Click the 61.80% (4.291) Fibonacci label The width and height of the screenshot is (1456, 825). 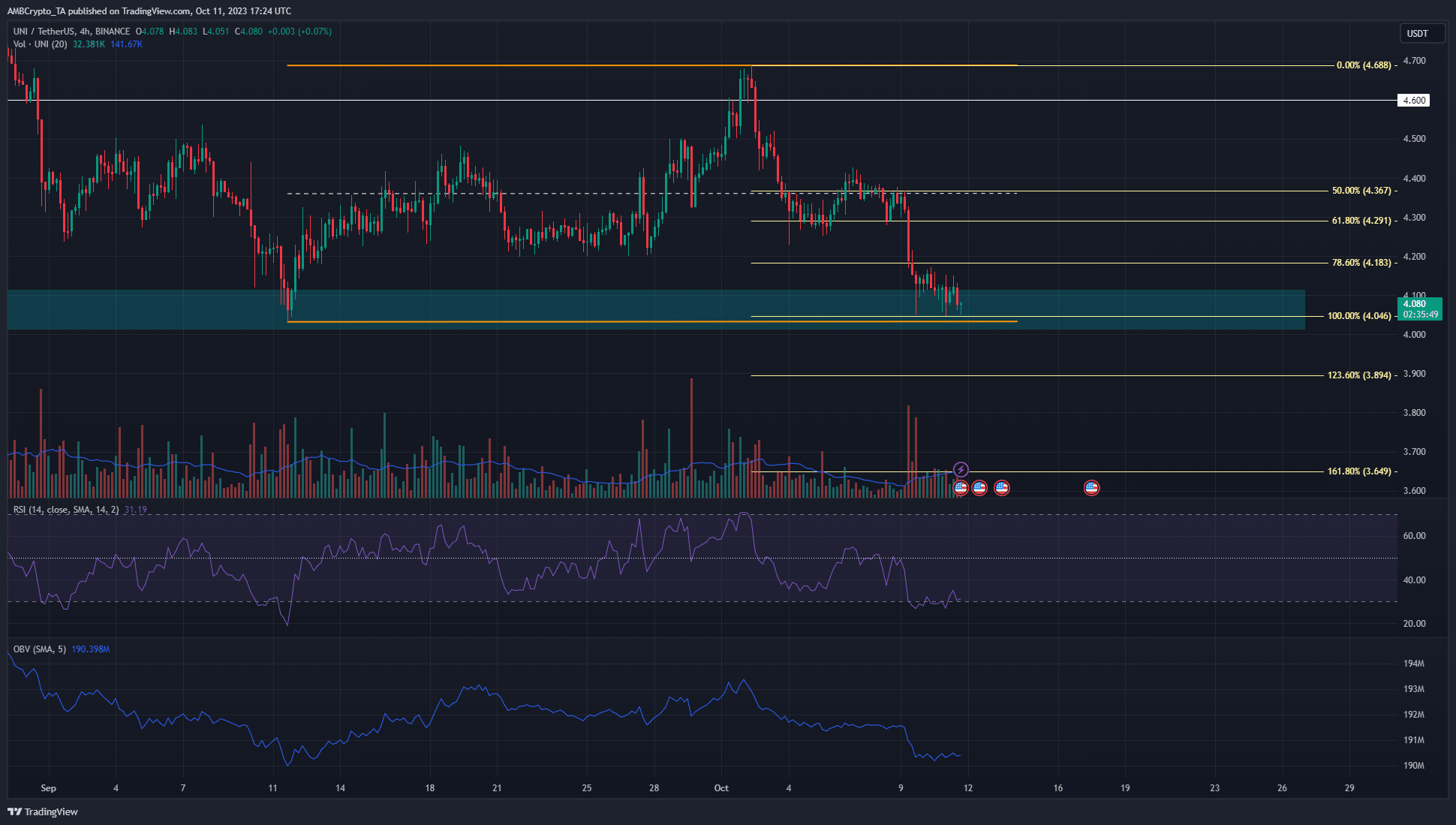click(x=1361, y=221)
